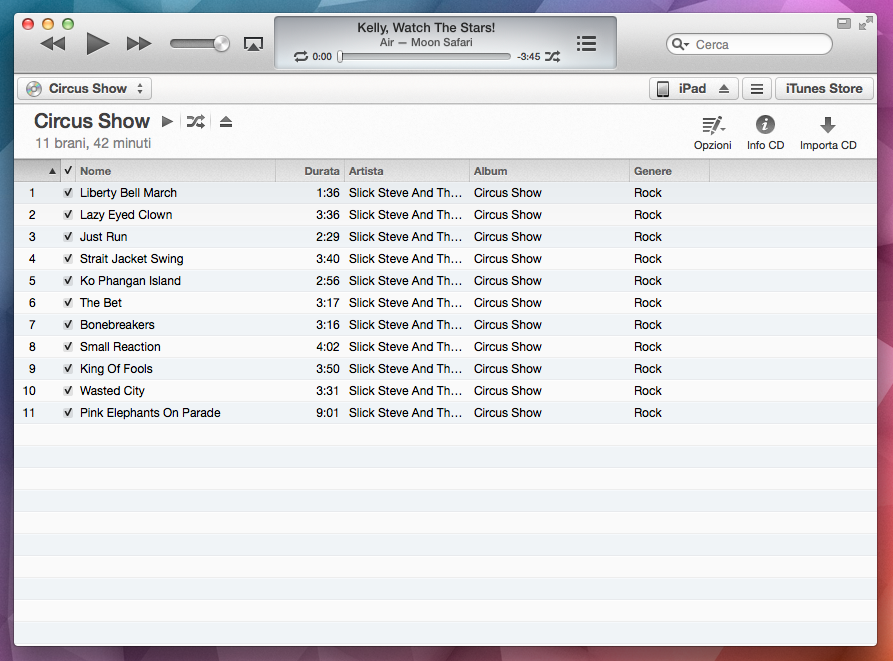The height and width of the screenshot is (661, 893).
Task: Click the Circus Show album cell for Bonebreakers
Action: click(507, 325)
